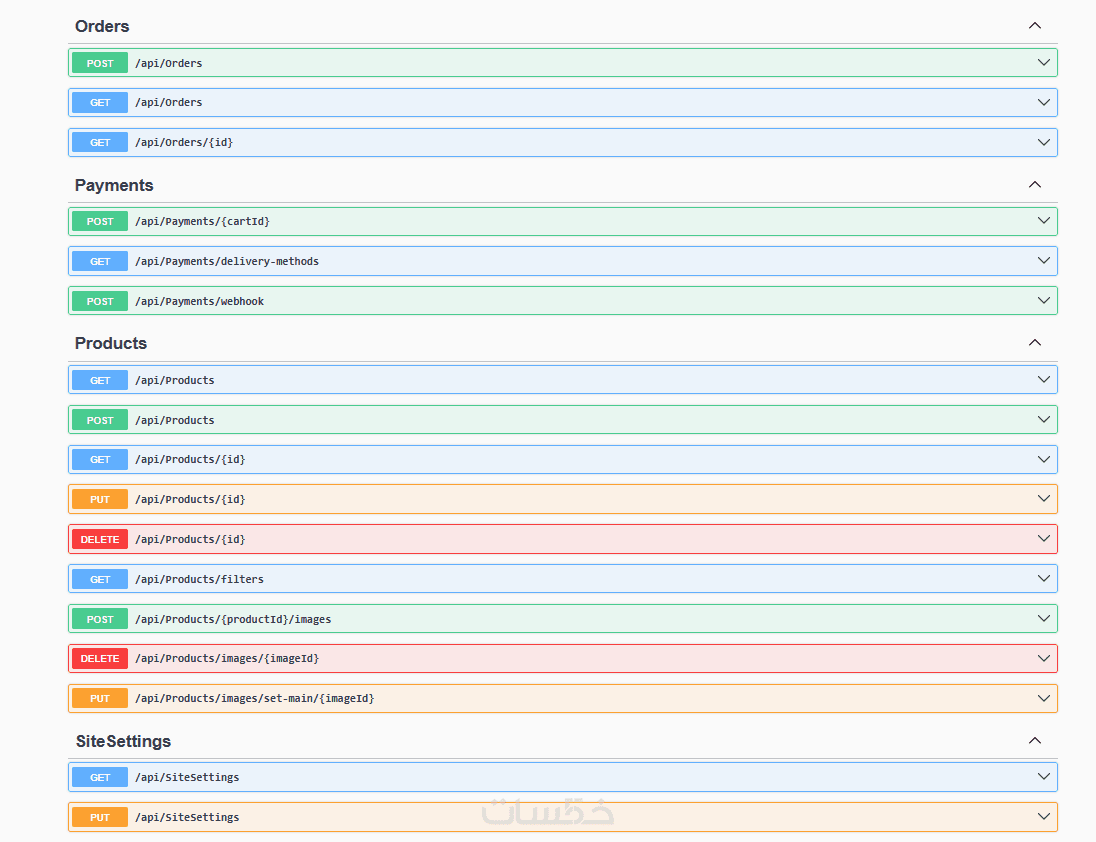Screen dimensions: 1096x842
Task: Expand GET /api/Orders/{id} arrow
Action: tap(1044, 142)
